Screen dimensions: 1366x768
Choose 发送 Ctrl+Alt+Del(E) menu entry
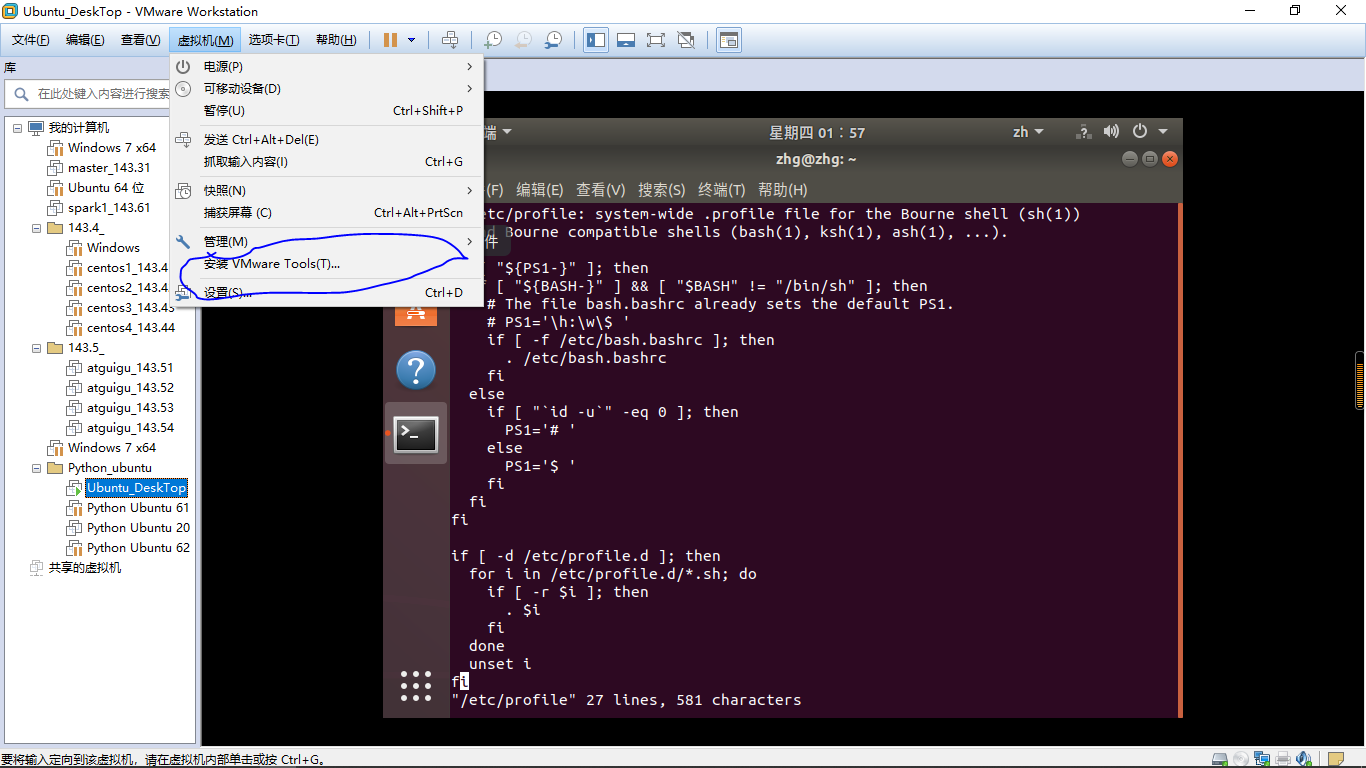click(x=327, y=140)
